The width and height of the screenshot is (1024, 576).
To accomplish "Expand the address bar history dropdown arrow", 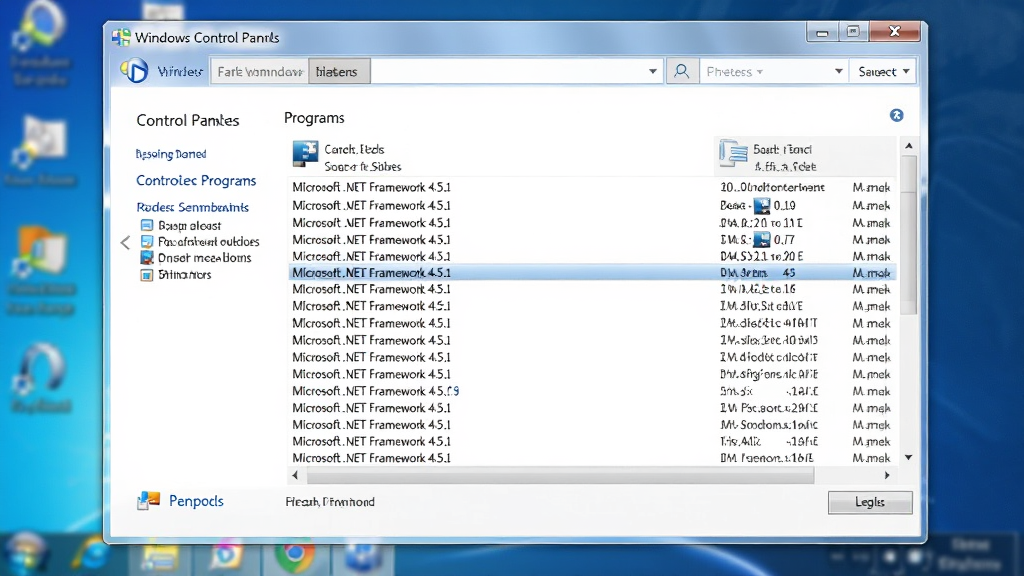I will click(x=652, y=71).
